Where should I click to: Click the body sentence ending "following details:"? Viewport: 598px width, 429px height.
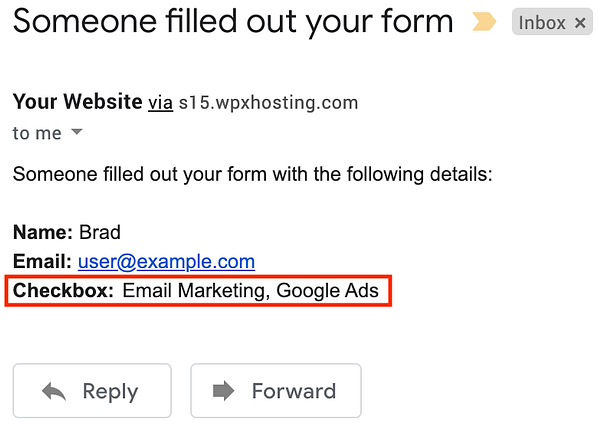[252, 175]
